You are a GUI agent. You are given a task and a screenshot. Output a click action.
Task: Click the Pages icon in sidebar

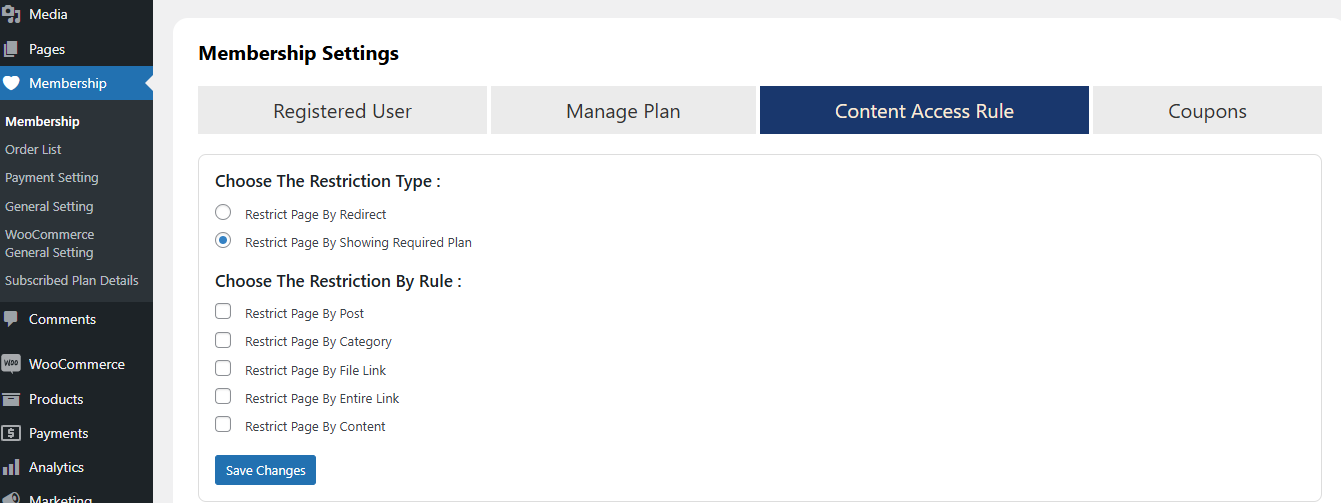coord(11,49)
